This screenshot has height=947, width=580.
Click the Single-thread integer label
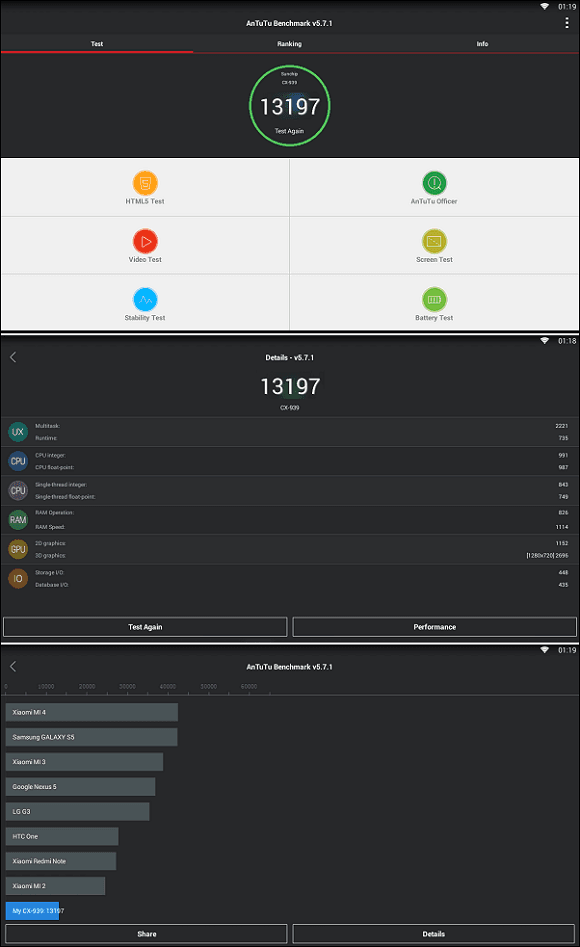(61, 484)
